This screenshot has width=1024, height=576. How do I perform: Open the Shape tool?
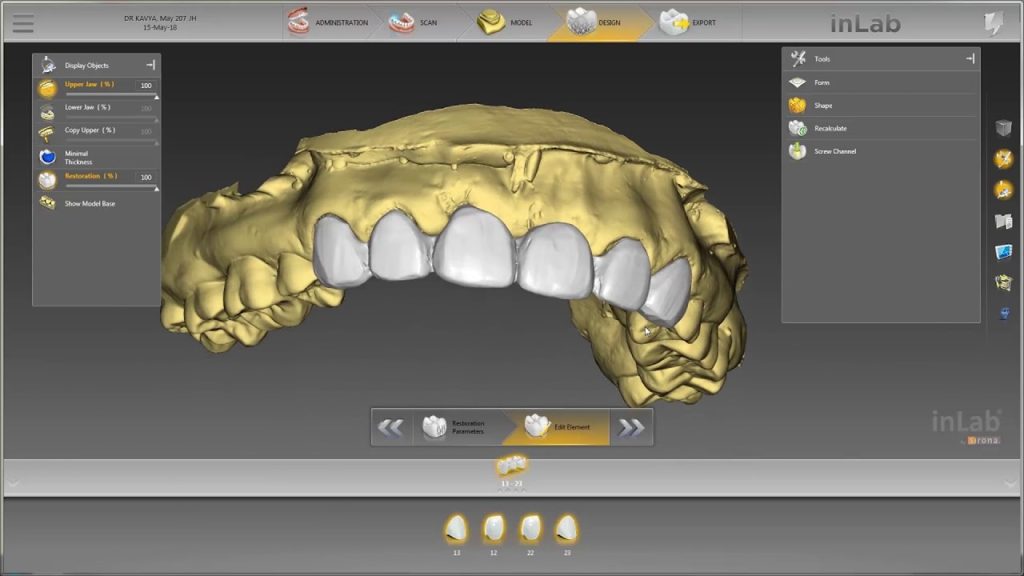pos(822,106)
